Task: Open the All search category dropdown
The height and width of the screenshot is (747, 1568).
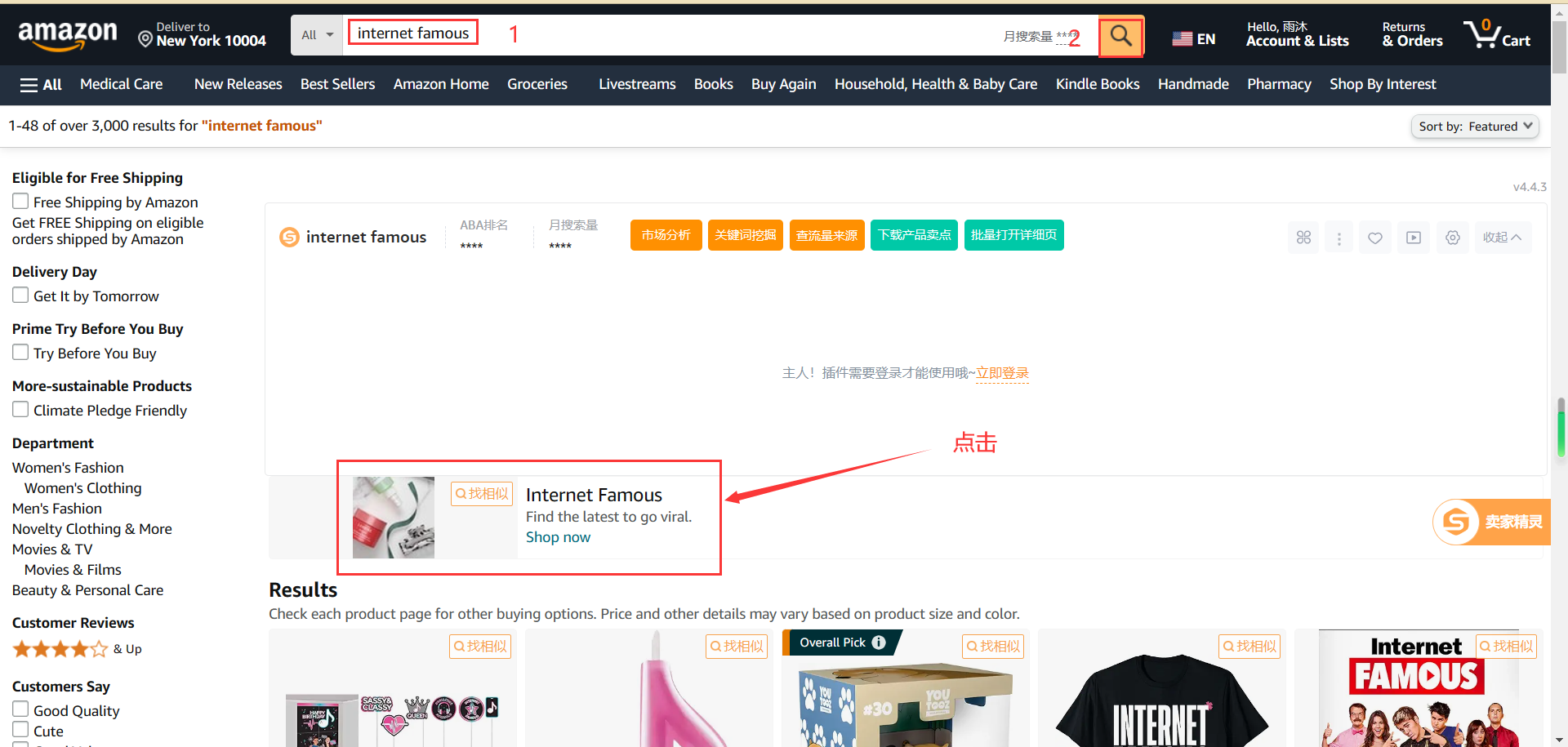Action: click(x=317, y=35)
